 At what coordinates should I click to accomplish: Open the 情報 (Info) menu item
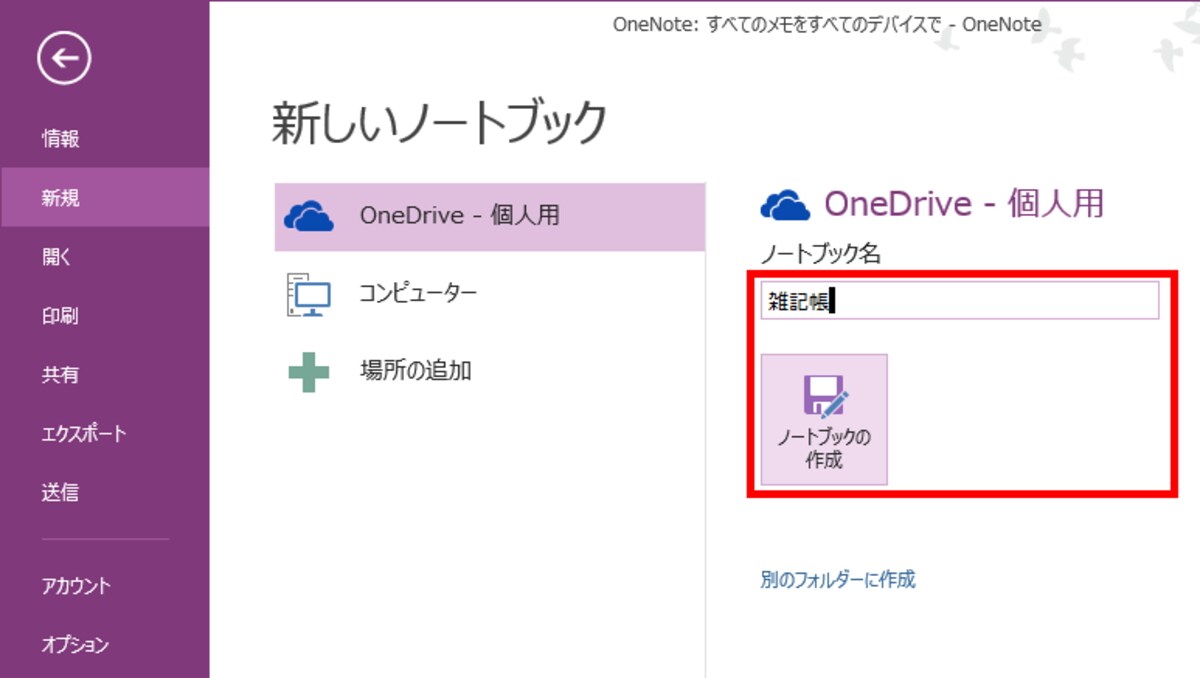61,139
